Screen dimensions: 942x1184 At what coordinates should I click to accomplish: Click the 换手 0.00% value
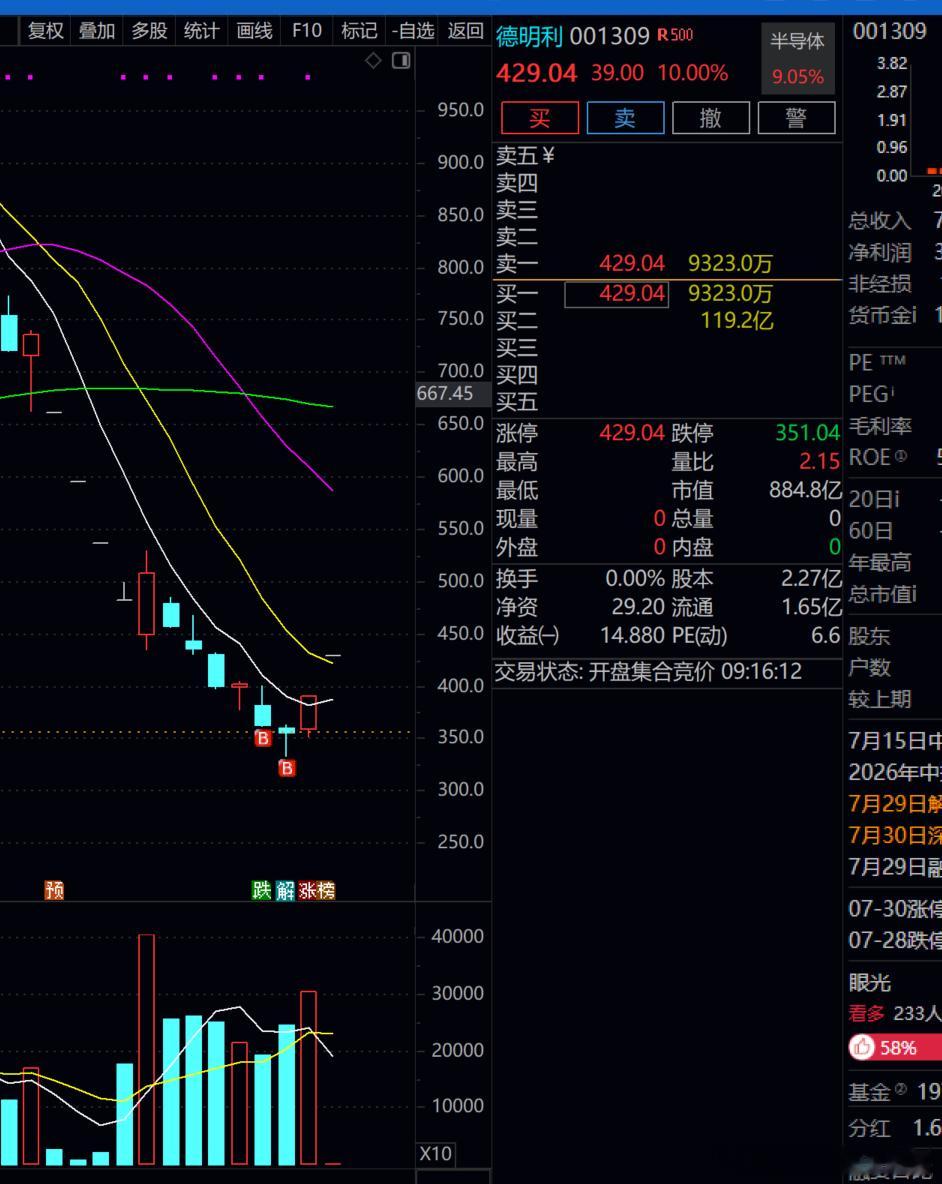[635, 579]
